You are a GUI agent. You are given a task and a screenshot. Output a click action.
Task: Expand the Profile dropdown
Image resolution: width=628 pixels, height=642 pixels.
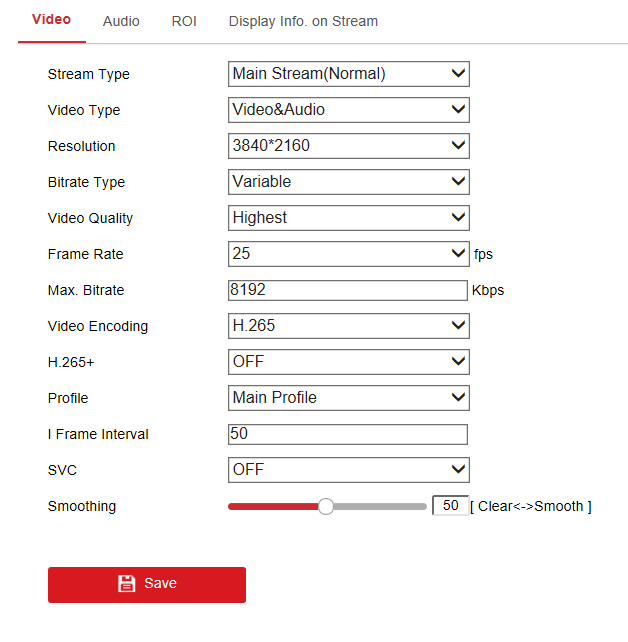coord(348,398)
